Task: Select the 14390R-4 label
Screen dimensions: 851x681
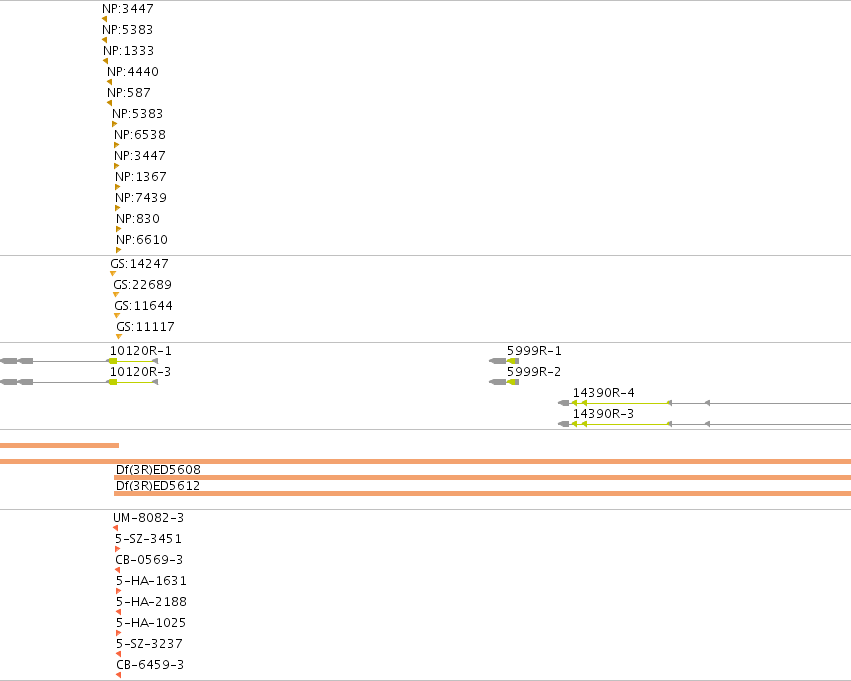Action: [604, 393]
